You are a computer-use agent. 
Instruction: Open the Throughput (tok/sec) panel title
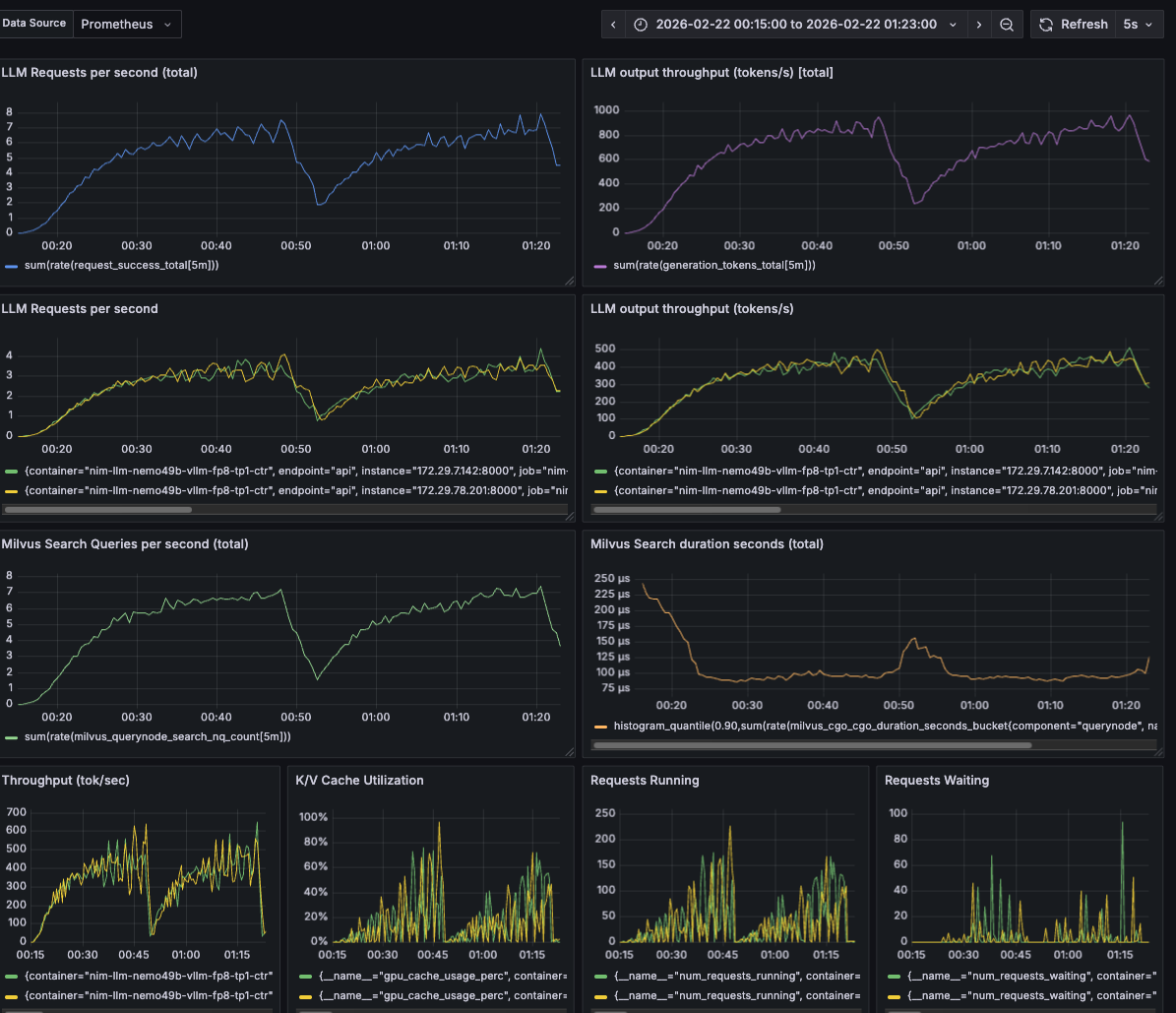pyautogui.click(x=66, y=781)
